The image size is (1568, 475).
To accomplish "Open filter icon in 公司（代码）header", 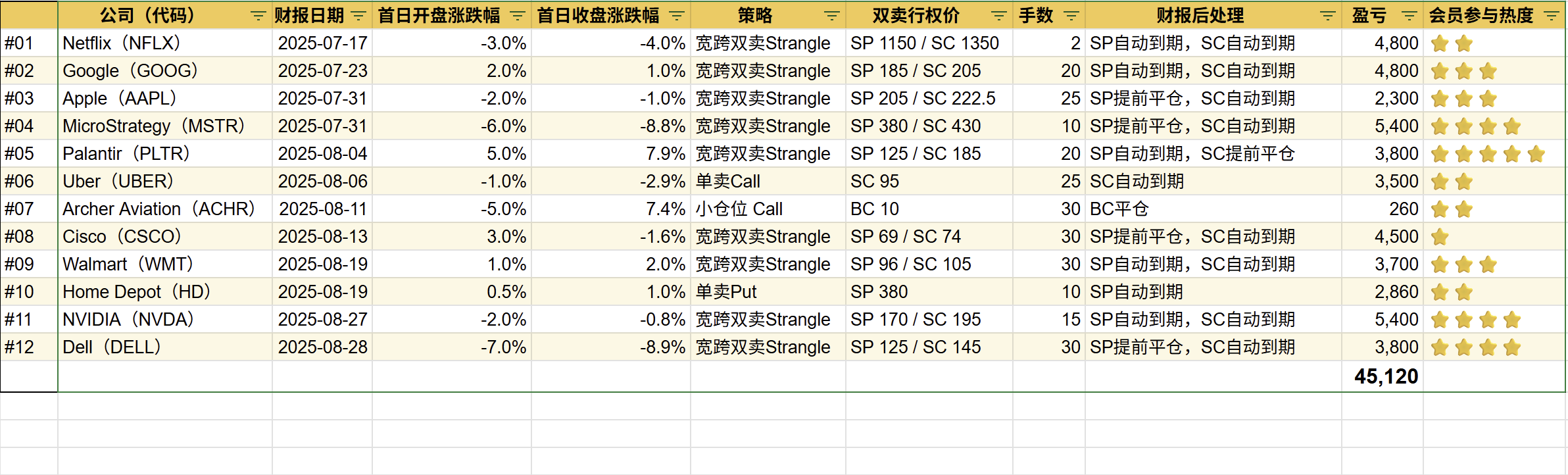I will 258,16.
